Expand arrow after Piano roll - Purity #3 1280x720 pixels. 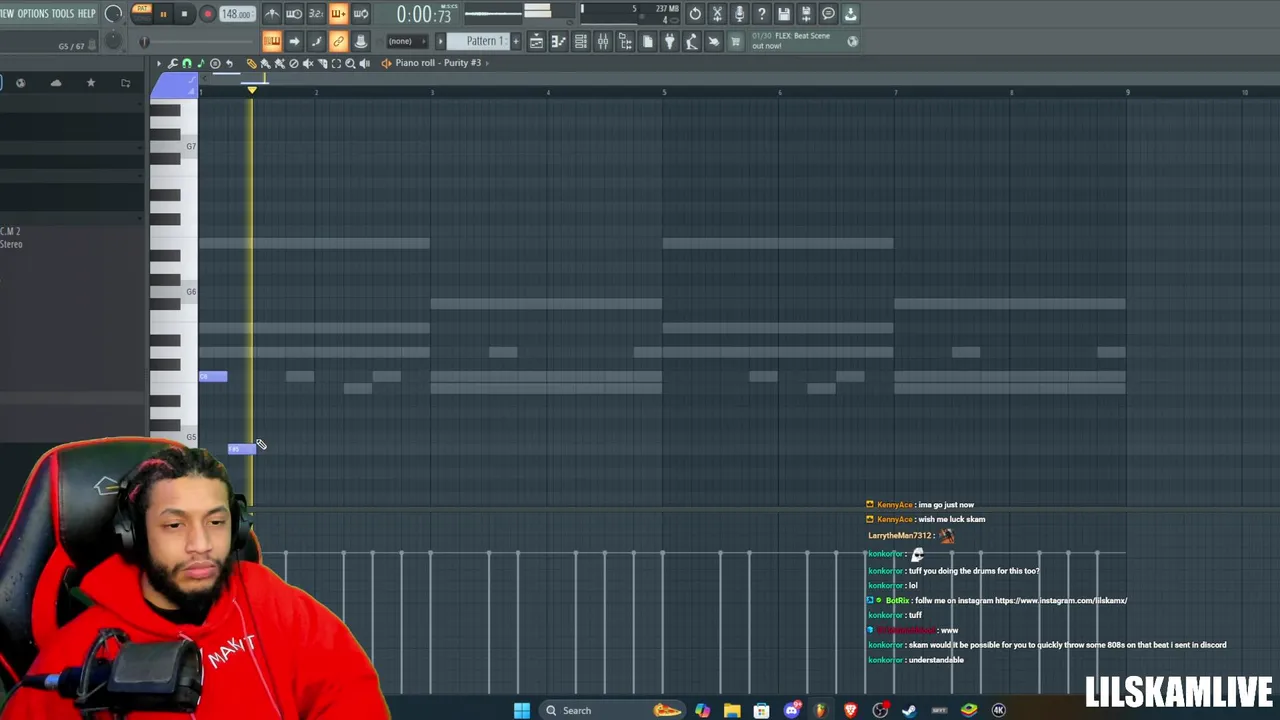[487, 63]
